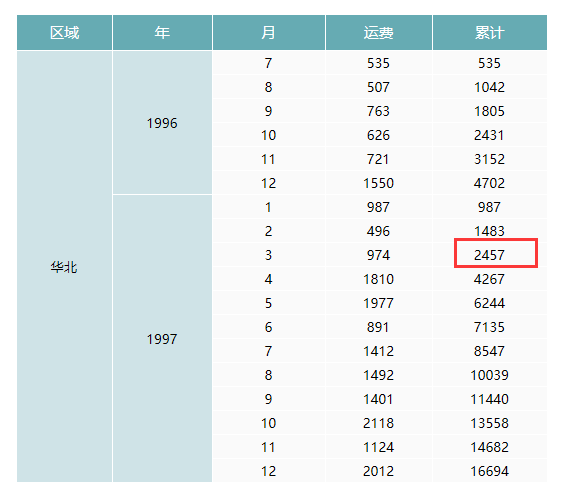This screenshot has height=497, width=573.
Task: Select the 1997 year cell
Action: click(x=162, y=339)
